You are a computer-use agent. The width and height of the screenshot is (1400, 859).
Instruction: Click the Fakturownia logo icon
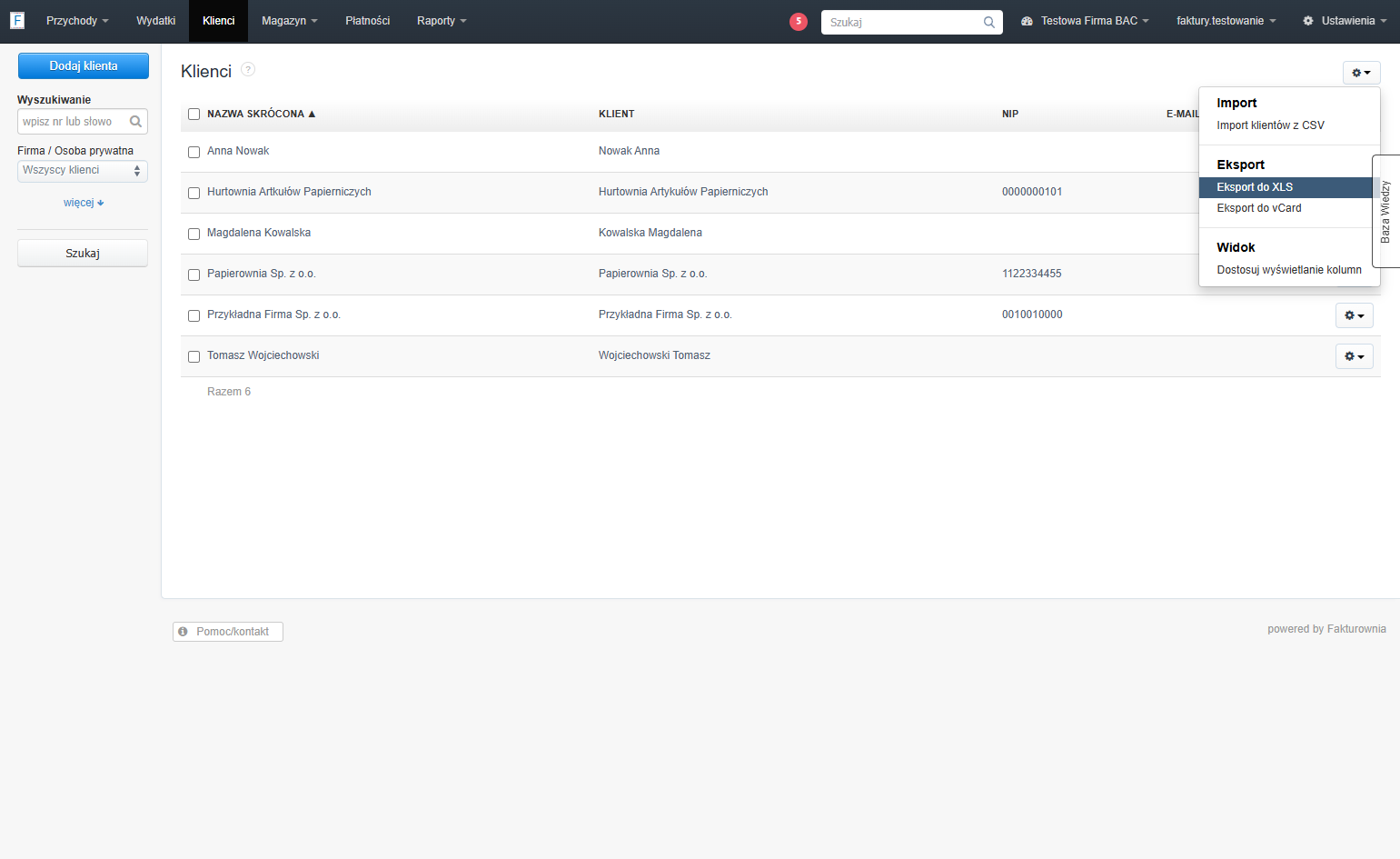tap(17, 20)
